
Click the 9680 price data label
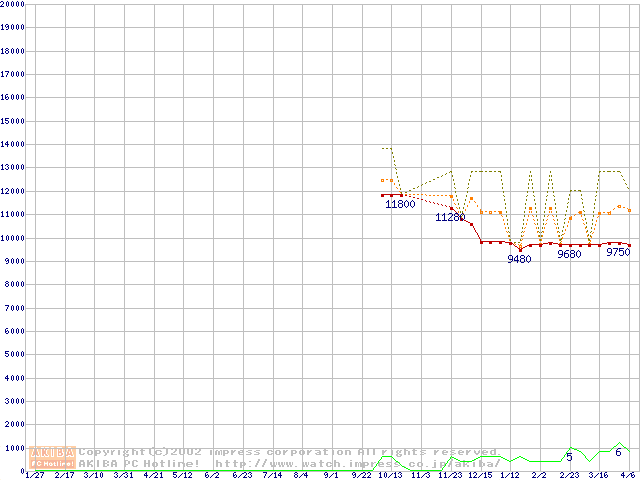click(569, 255)
